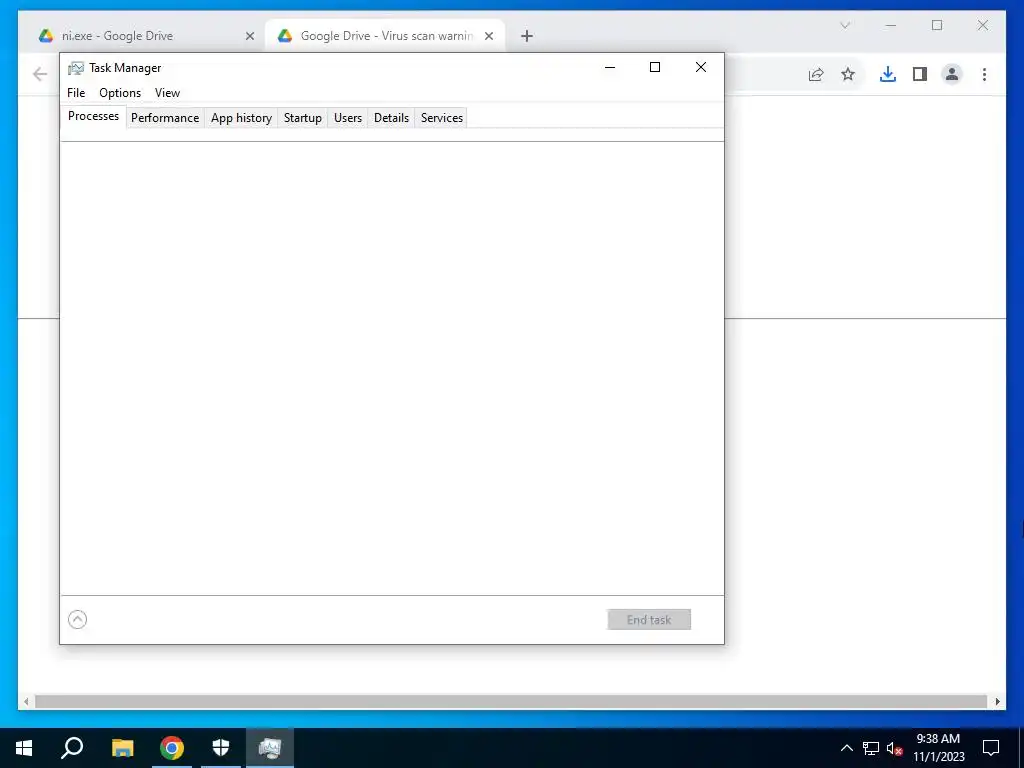Switch to the Details tab
This screenshot has width=1024, height=768.
[x=391, y=118]
